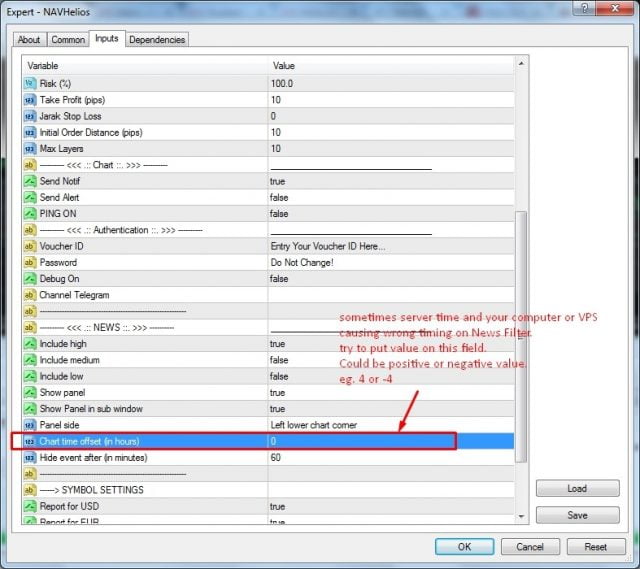
Task: Click the Include low boolean icon
Action: [x=30, y=376]
